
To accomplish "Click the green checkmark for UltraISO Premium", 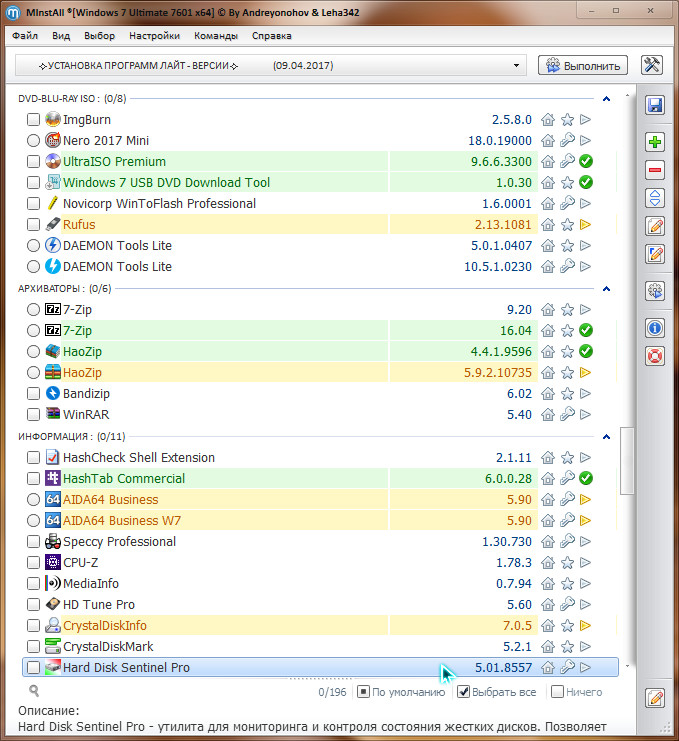I will coord(586,161).
